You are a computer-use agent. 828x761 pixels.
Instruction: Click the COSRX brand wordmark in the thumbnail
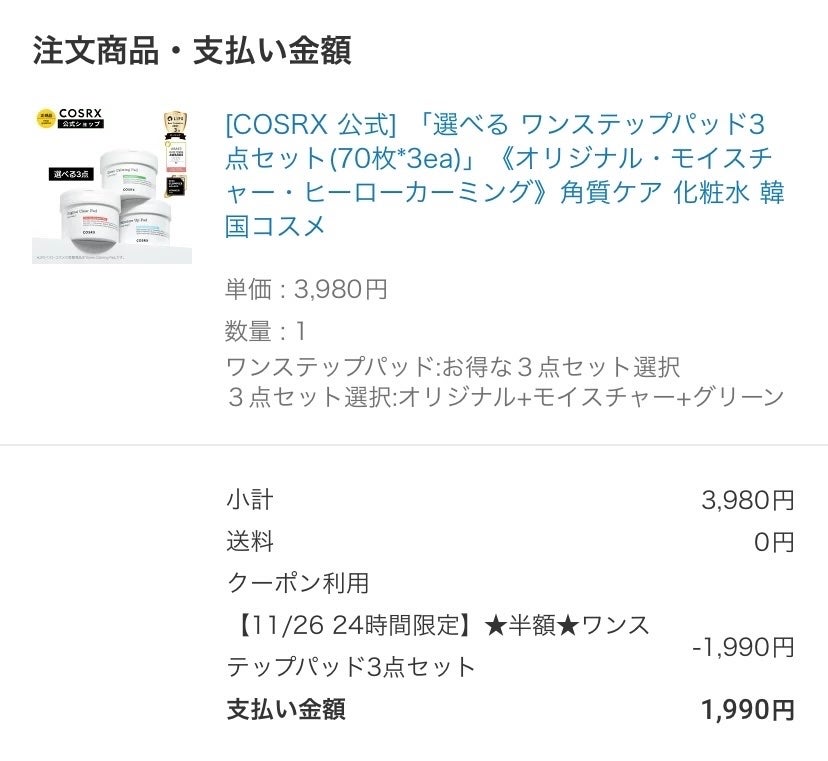pyautogui.click(x=81, y=112)
